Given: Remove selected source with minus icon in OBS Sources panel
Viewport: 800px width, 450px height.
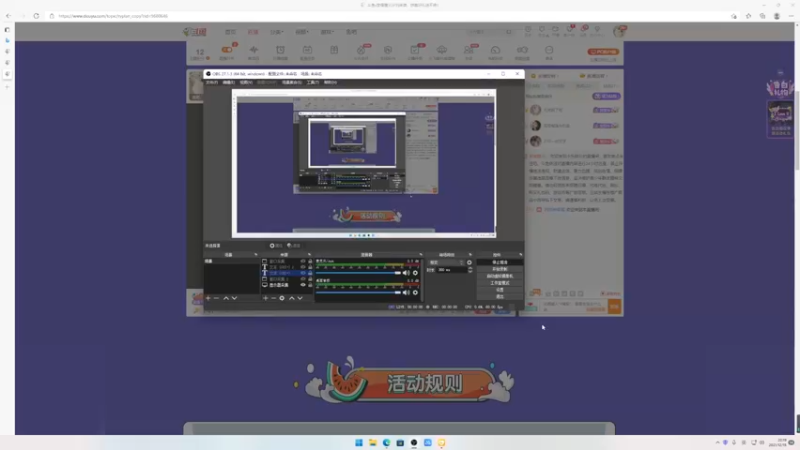Looking at the screenshot, I should point(273,298).
